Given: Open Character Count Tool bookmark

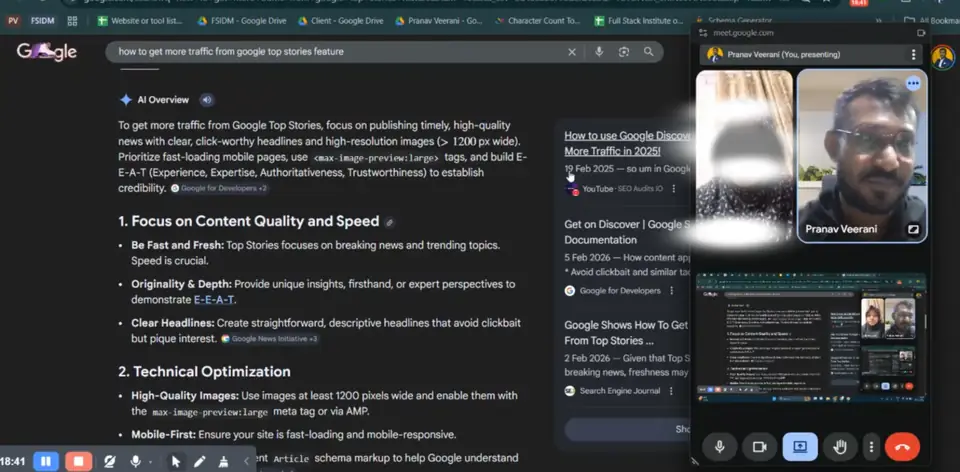Looking at the screenshot, I should (538, 21).
